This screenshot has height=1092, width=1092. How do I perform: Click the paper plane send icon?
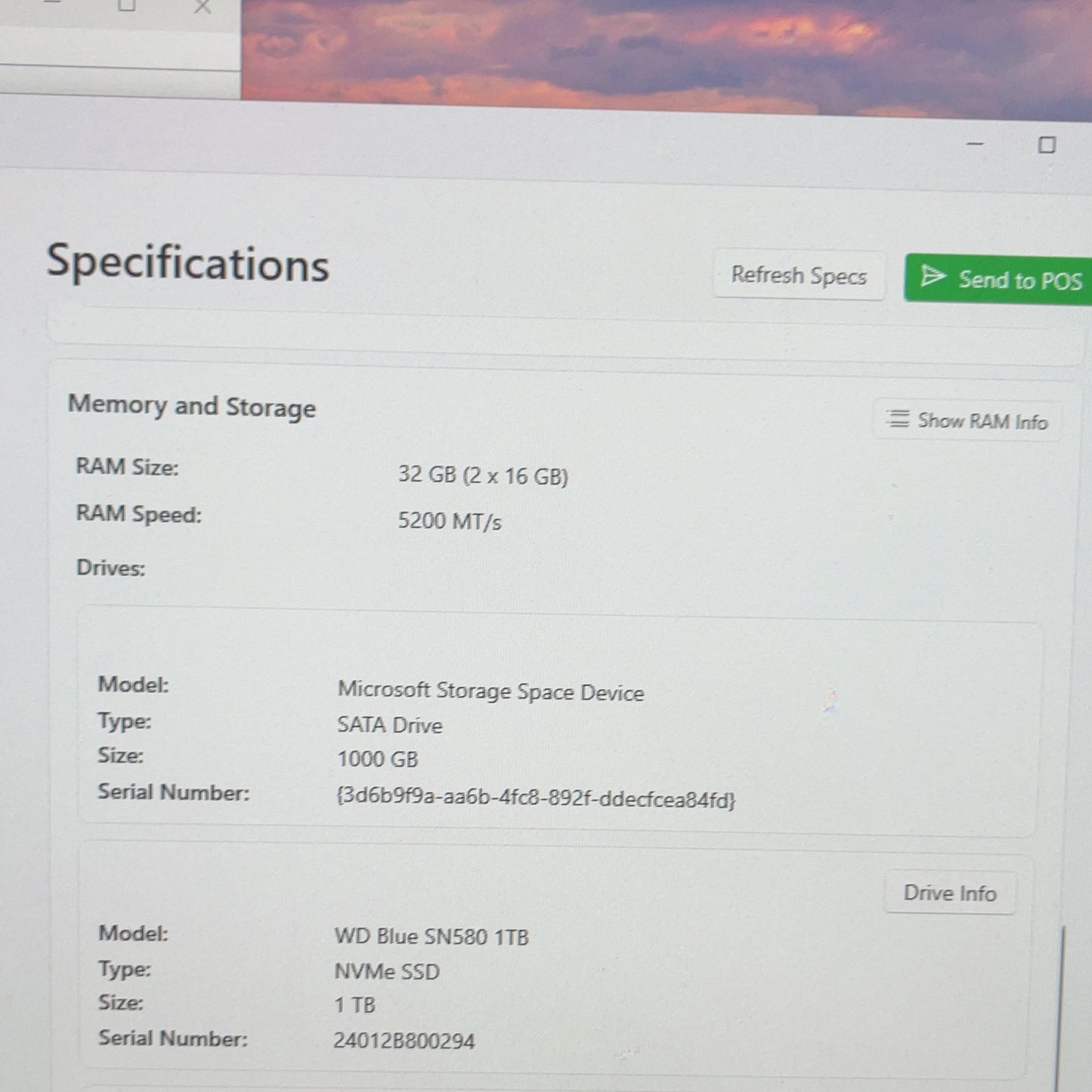933,277
